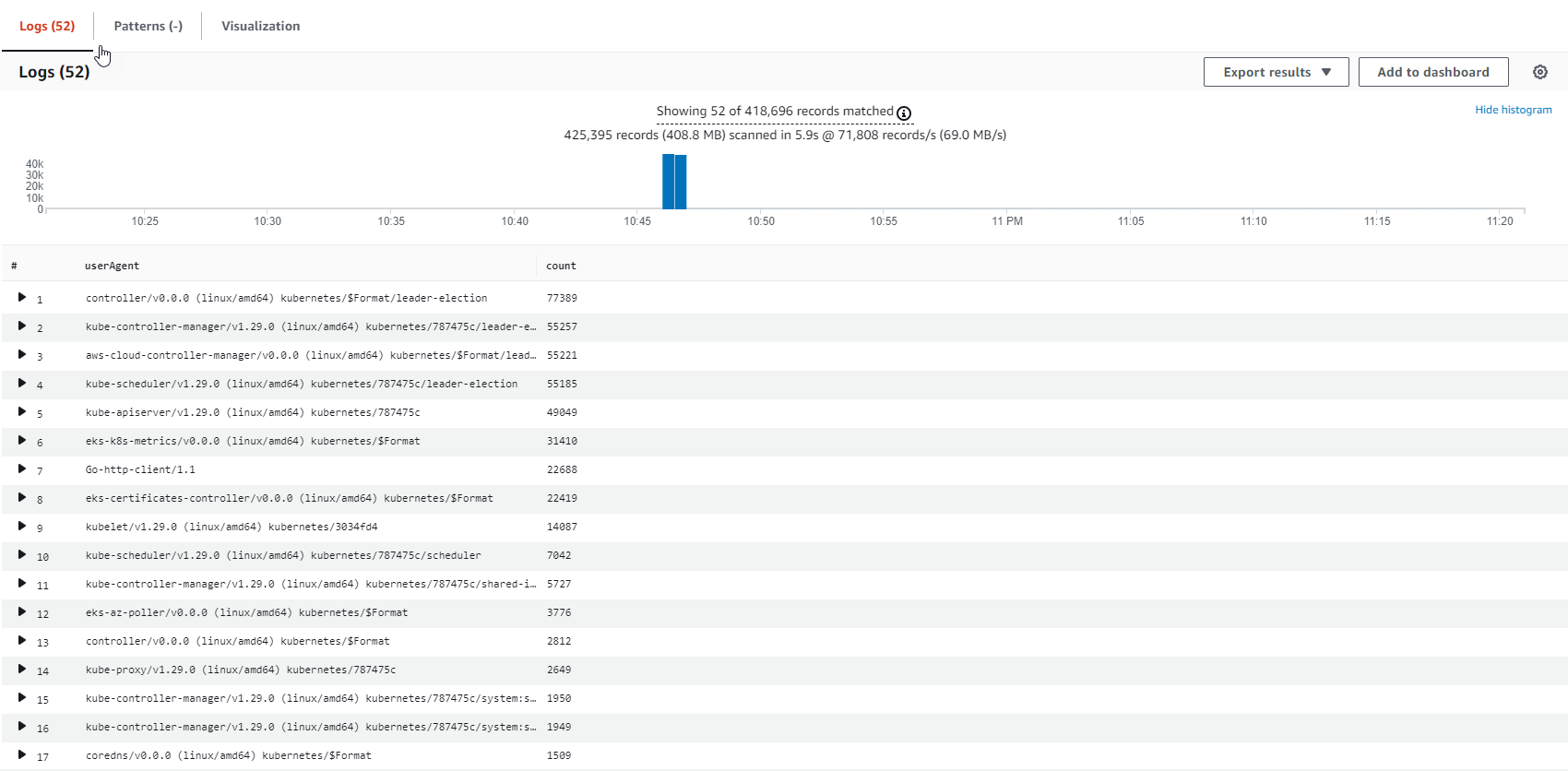This screenshot has height=771, width=1568.
Task: Click the count value 7042
Action: pos(559,555)
